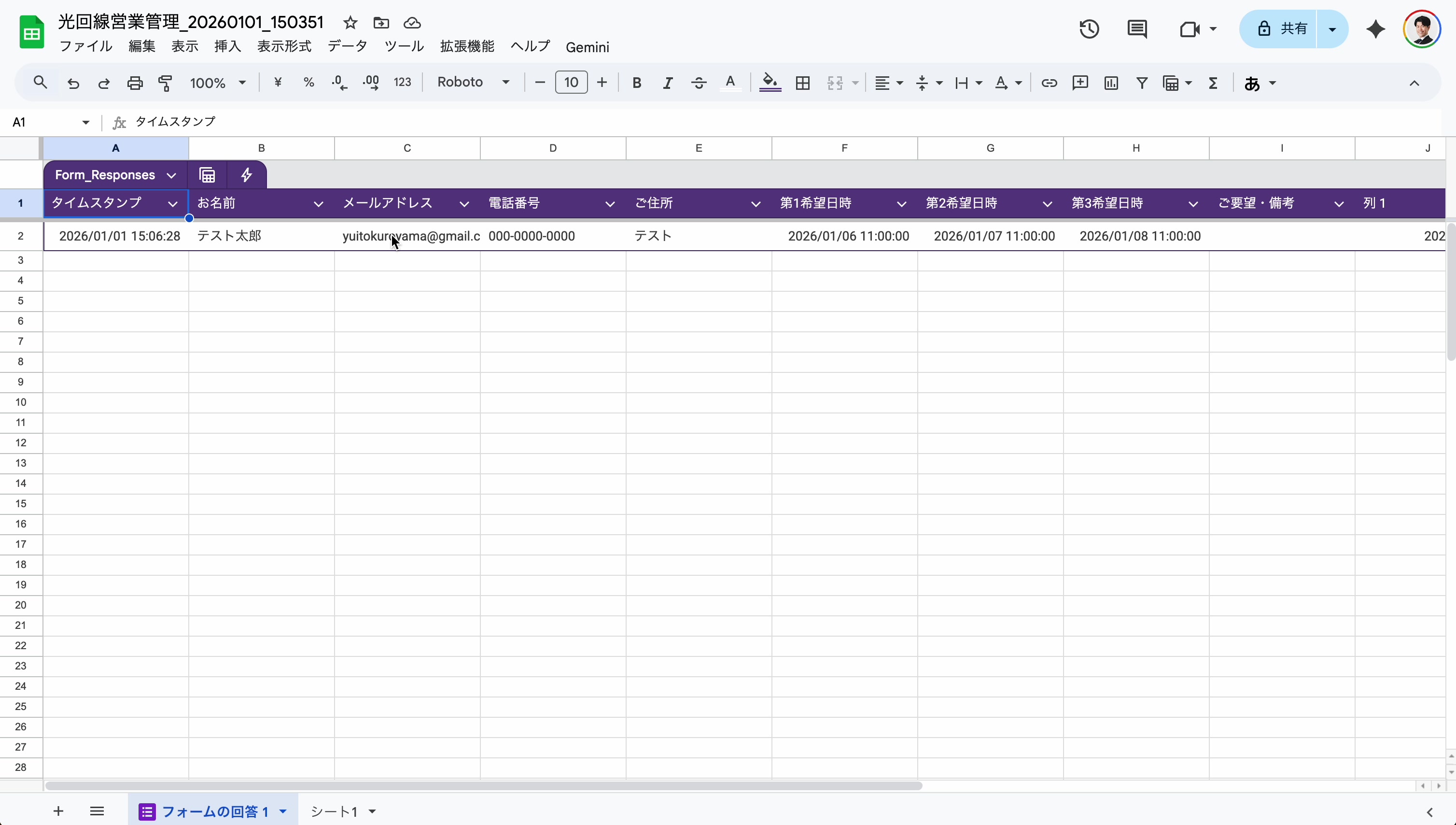1456x825 pixels.
Task: Click the paint format roller icon
Action: [x=166, y=83]
